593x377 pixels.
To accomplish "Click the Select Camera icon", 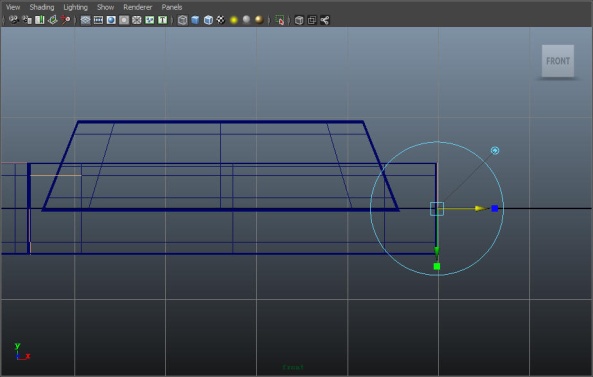I will 14,20.
